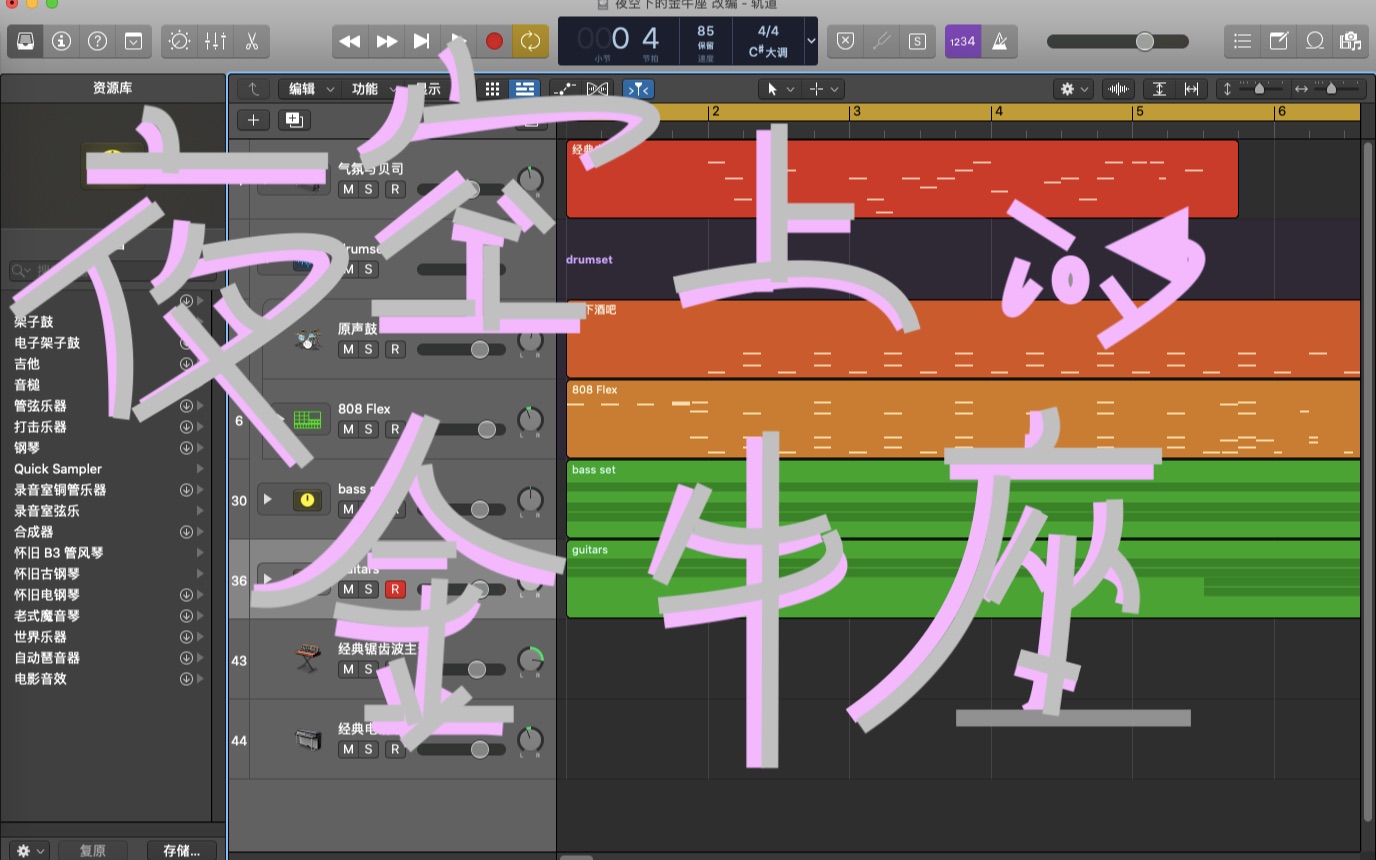Open the secondary crosshair tool dropdown
Viewport: 1376px width, 860px height.
(x=824, y=89)
